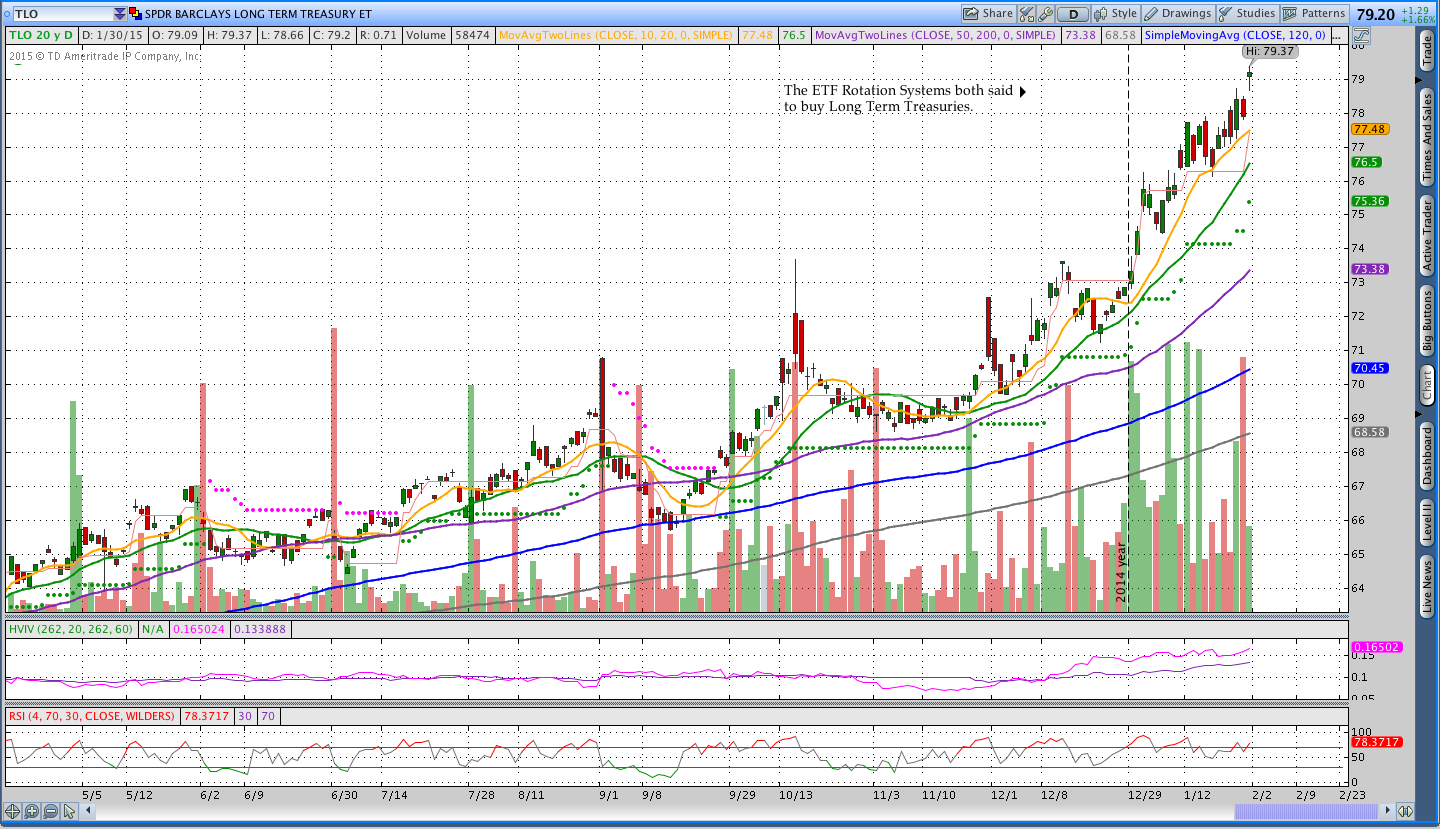Click the quick study flask icon
1440x829 pixels.
click(x=1027, y=14)
